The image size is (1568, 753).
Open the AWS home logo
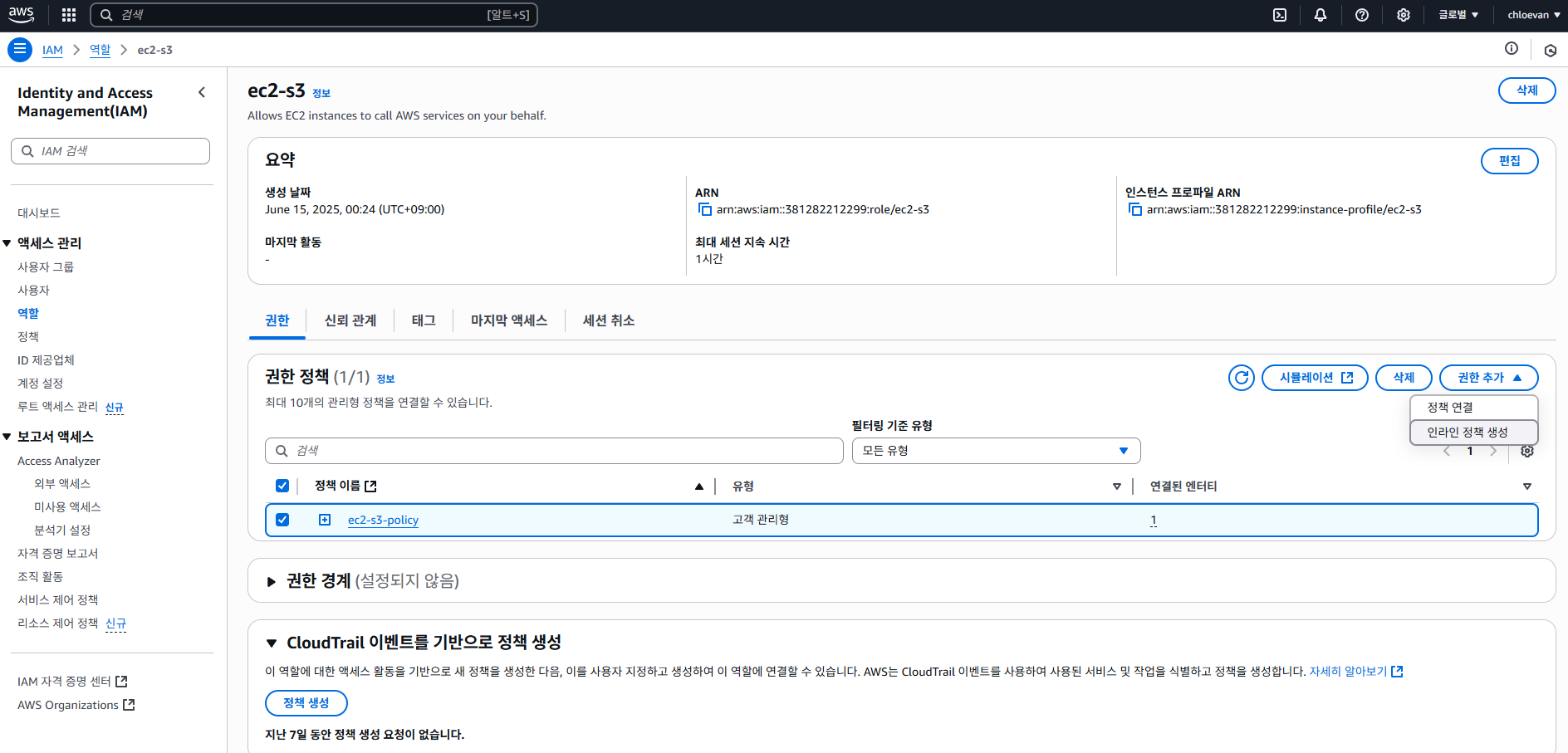(x=21, y=14)
